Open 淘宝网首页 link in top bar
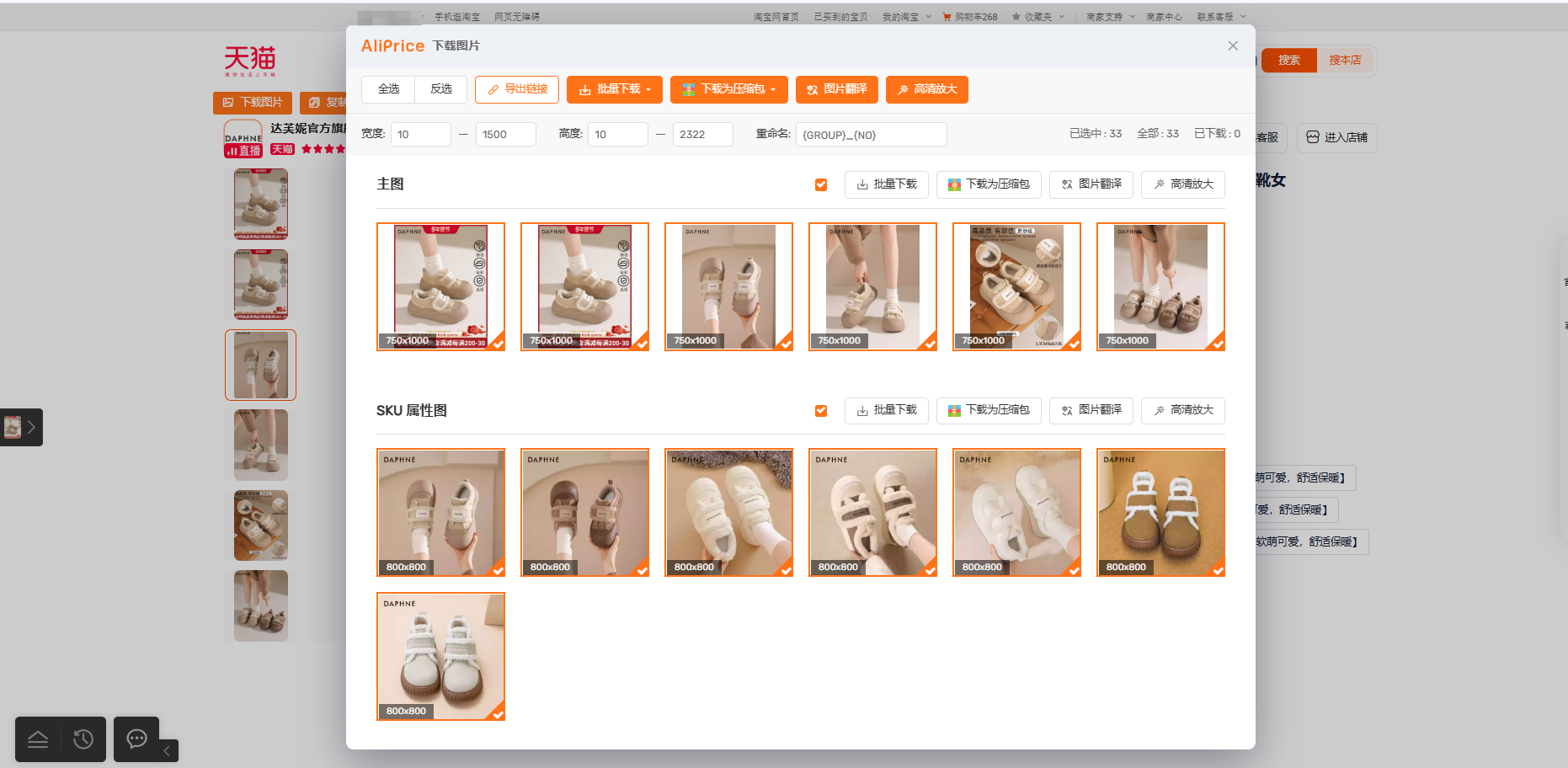The height and width of the screenshot is (768, 1568). [776, 17]
